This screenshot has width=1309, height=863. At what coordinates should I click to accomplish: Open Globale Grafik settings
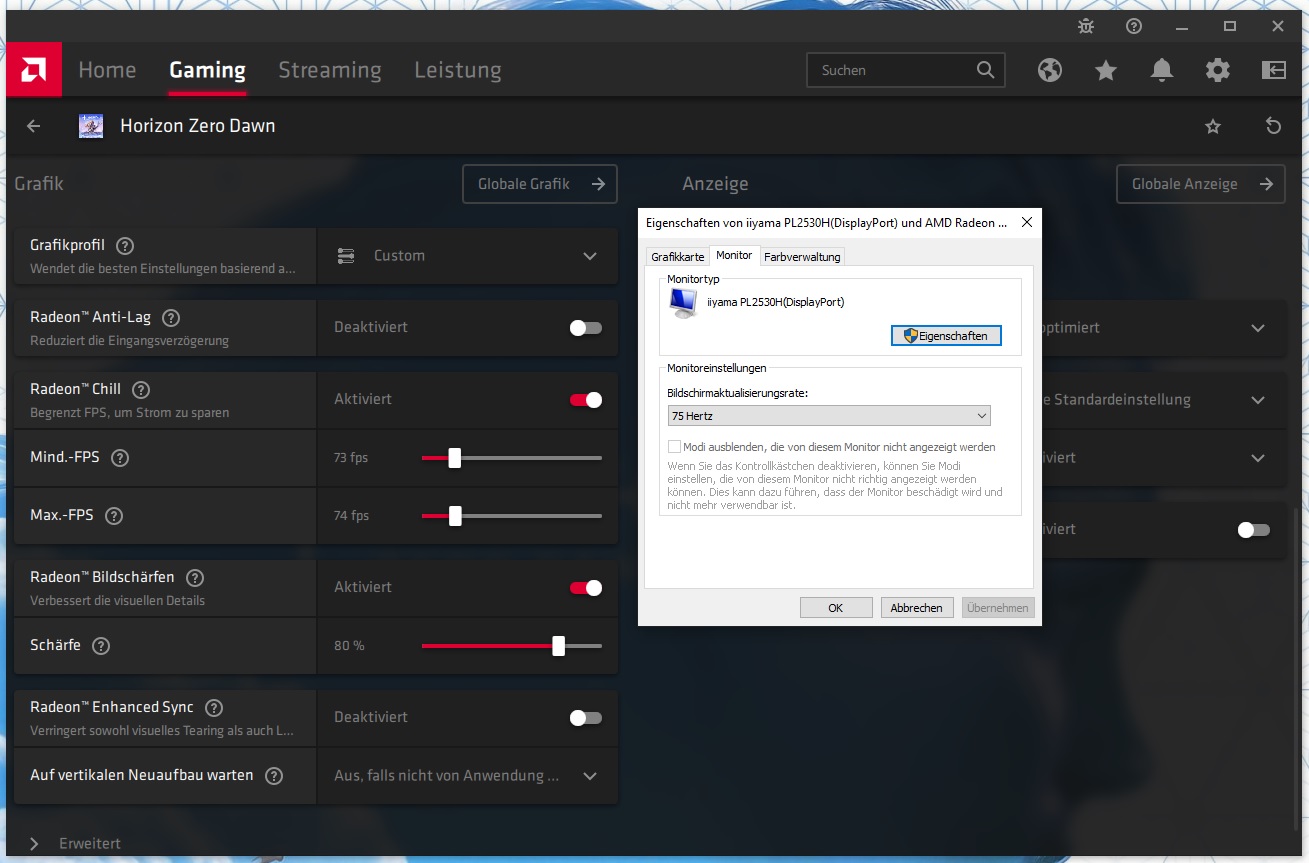pos(540,184)
